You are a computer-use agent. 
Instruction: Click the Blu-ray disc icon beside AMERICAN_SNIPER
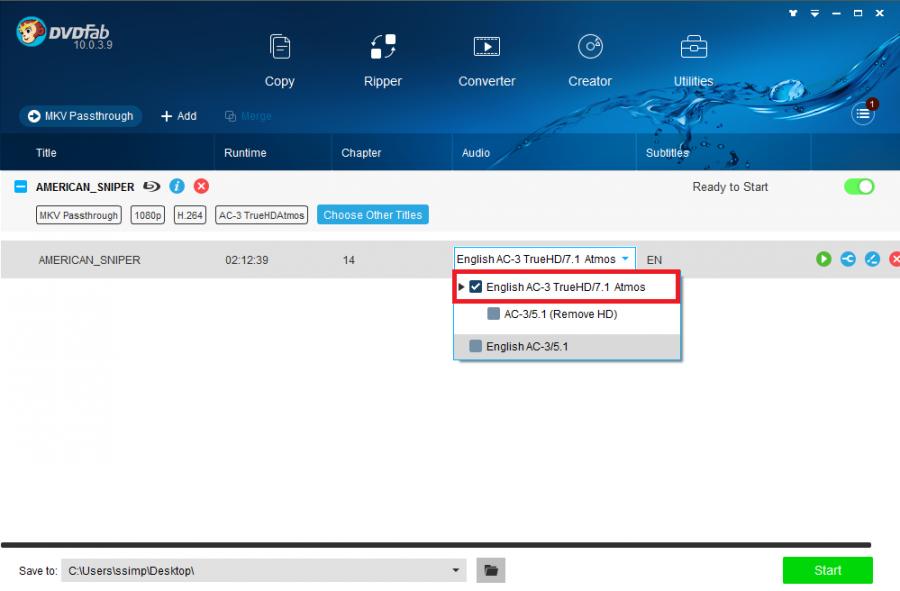[152, 186]
